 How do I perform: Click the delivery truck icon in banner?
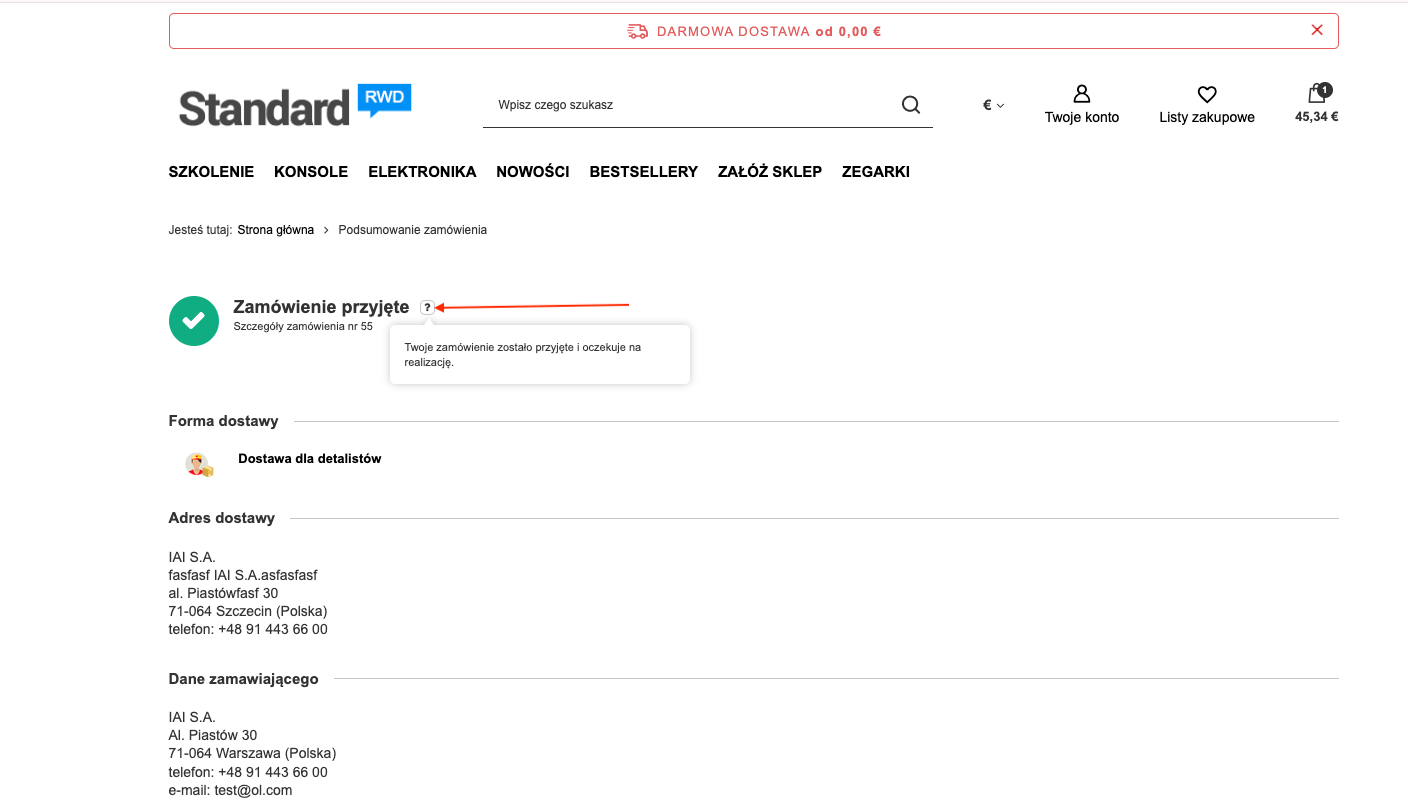(637, 31)
